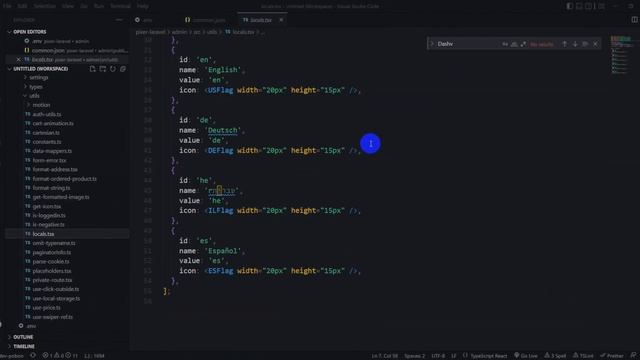Viewport: 640px width, 360px height.
Task: Switch to the .env editor tab
Action: pyautogui.click(x=144, y=20)
